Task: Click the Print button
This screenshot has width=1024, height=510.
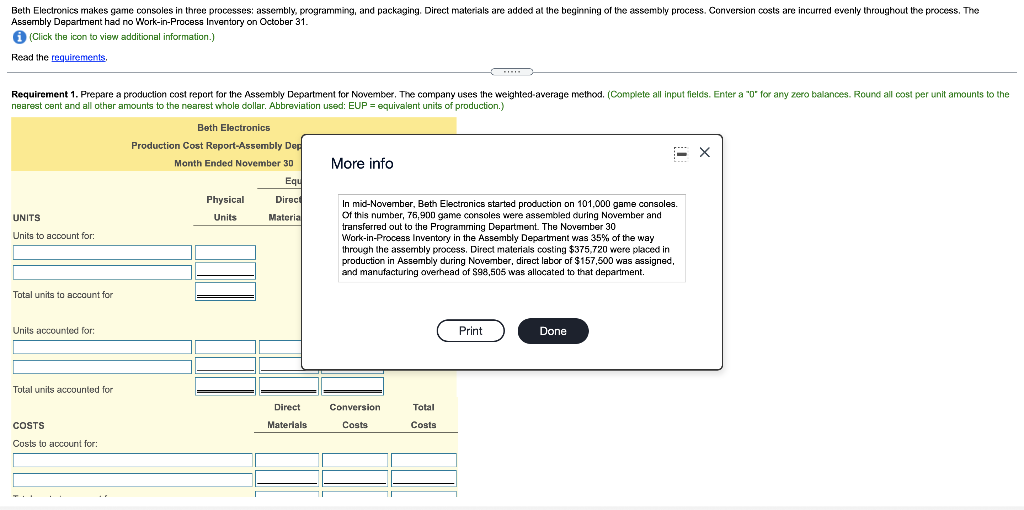Action: [470, 330]
